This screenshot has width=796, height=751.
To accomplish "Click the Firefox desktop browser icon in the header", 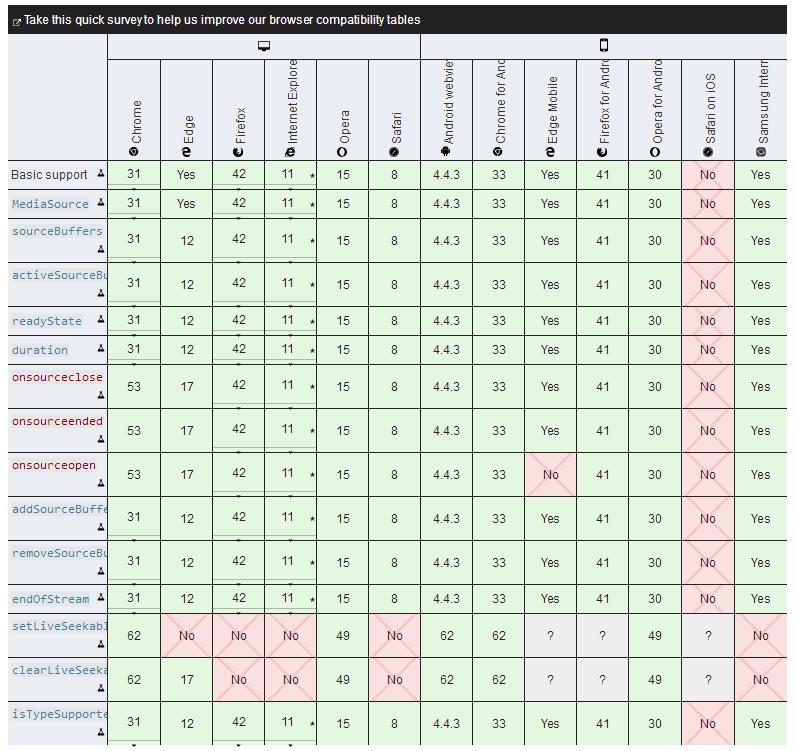I will pos(238,151).
